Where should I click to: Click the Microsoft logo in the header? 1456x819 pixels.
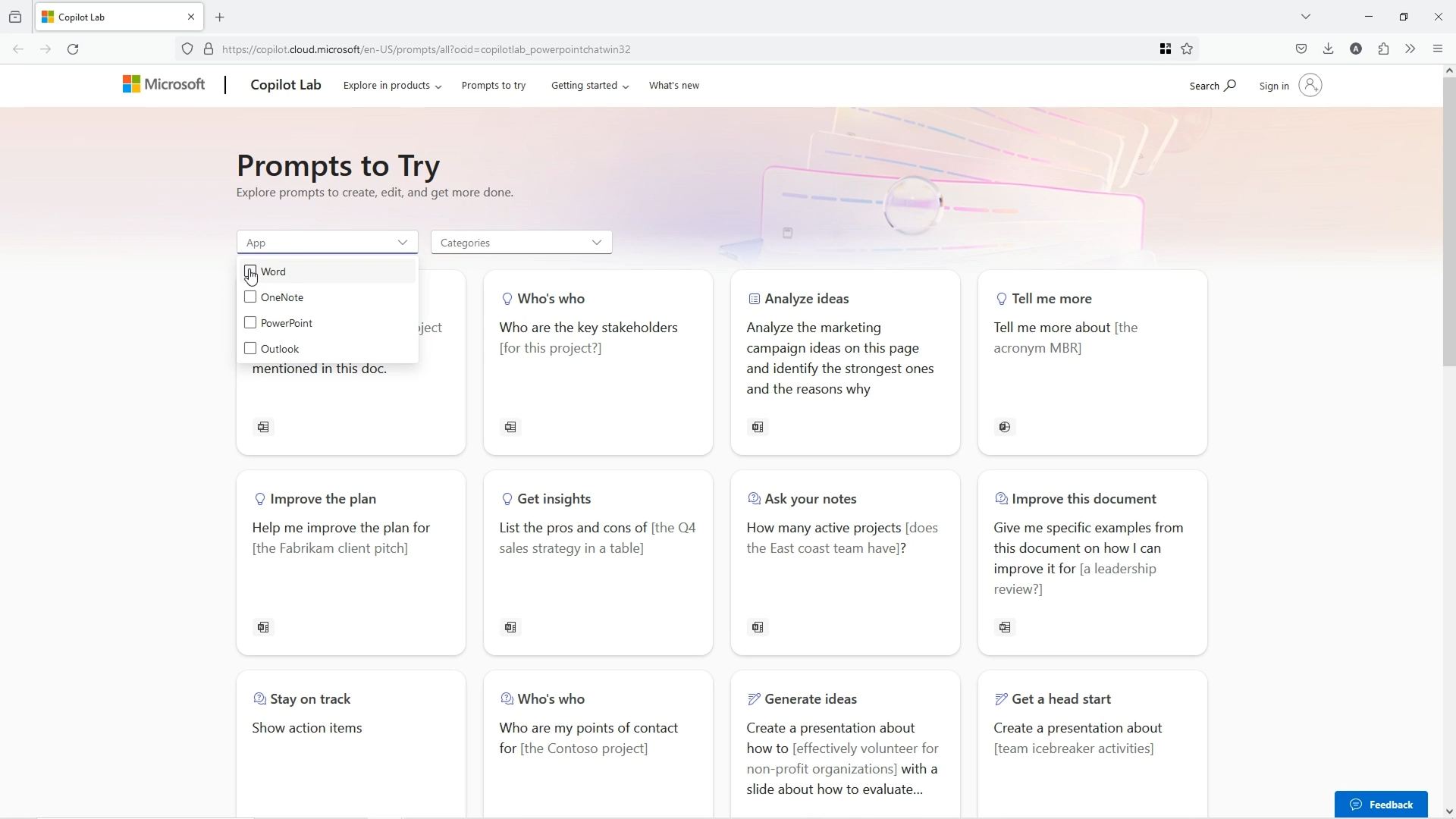tap(164, 85)
